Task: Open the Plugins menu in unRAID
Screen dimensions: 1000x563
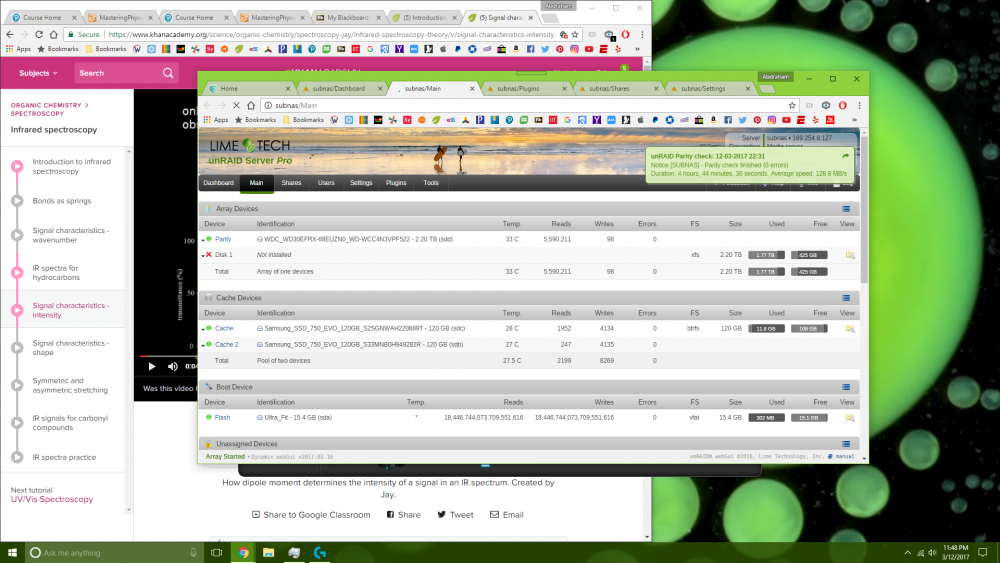Action: pyautogui.click(x=396, y=183)
